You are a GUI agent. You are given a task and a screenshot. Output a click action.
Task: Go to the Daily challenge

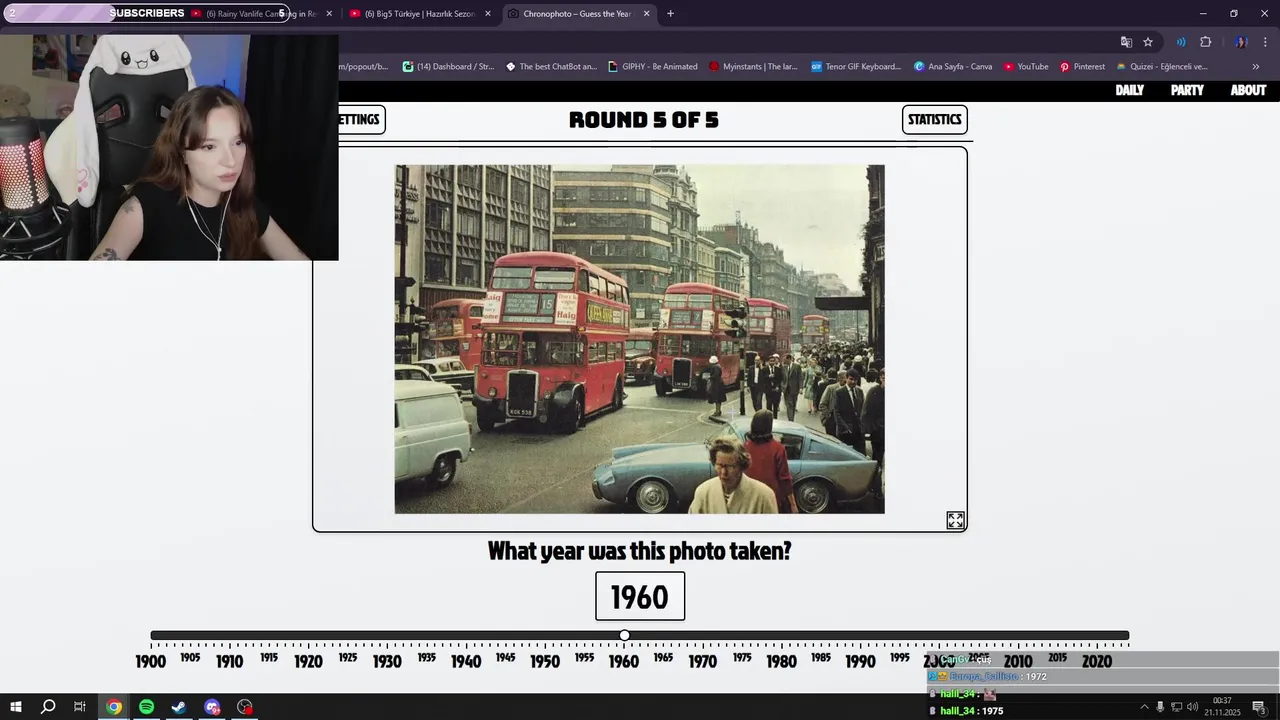1129,90
